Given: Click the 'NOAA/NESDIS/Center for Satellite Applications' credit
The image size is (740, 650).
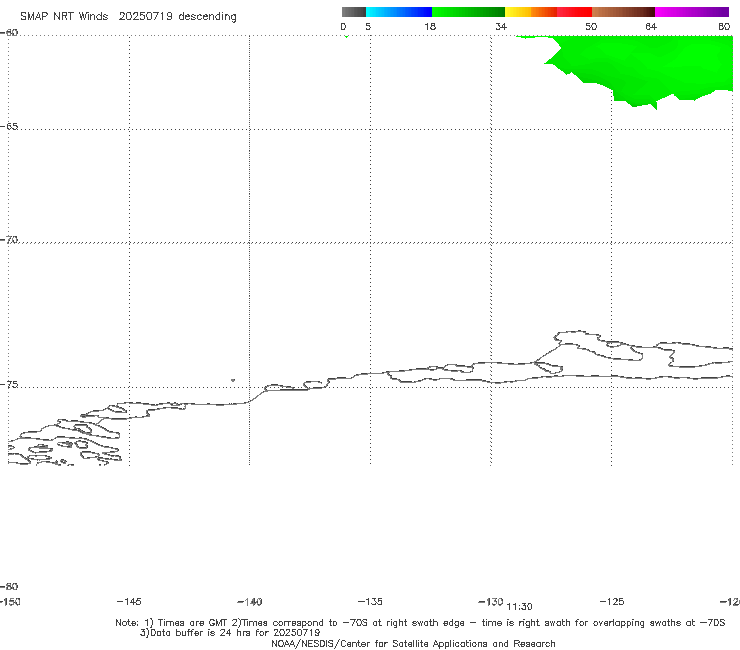Looking at the screenshot, I should pos(413,643).
